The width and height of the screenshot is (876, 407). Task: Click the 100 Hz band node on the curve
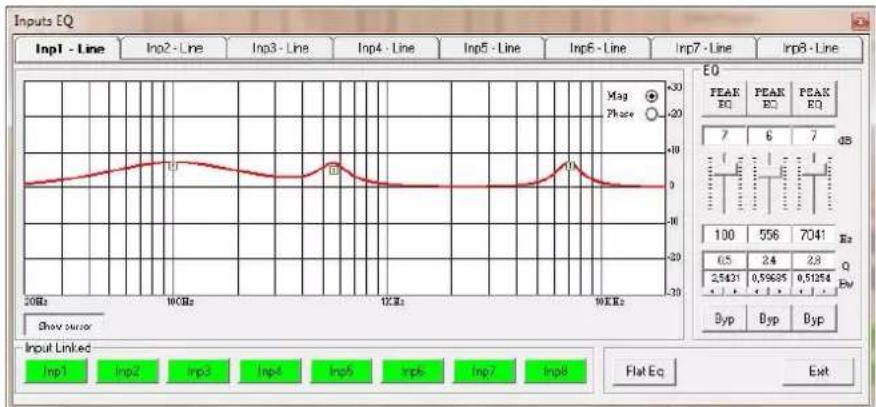[173, 166]
